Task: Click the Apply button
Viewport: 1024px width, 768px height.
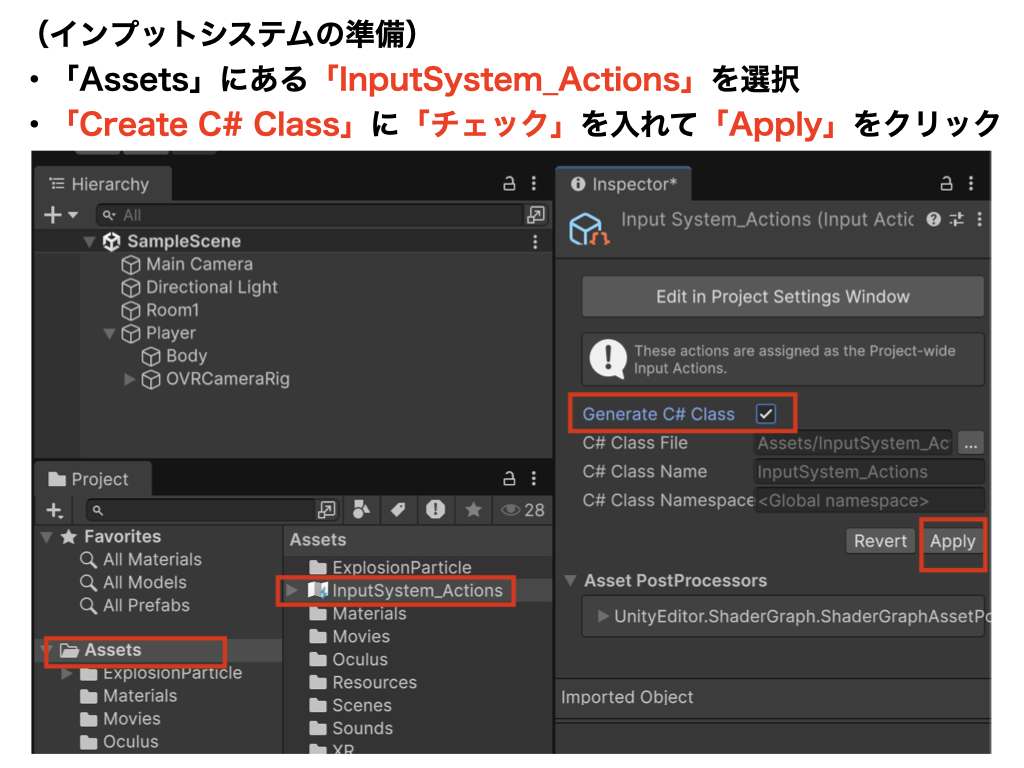Action: (x=952, y=541)
